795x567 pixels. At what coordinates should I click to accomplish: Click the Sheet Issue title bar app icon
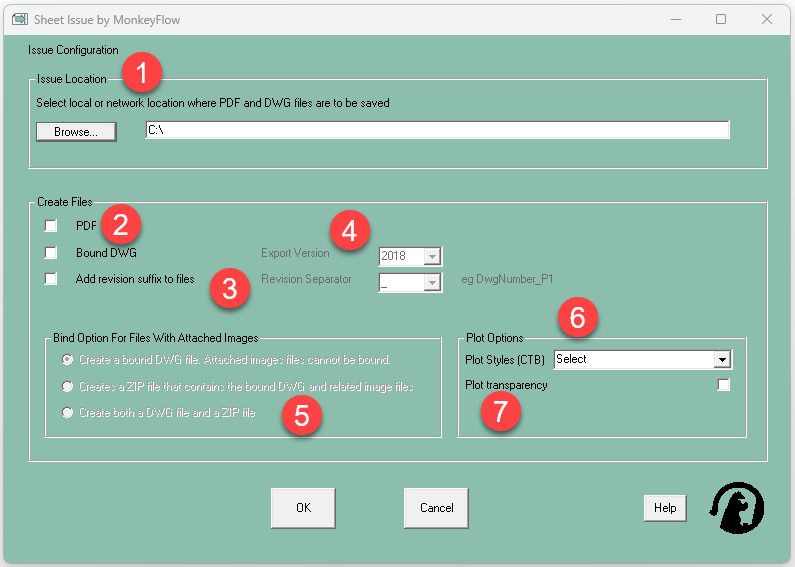pyautogui.click(x=19, y=19)
